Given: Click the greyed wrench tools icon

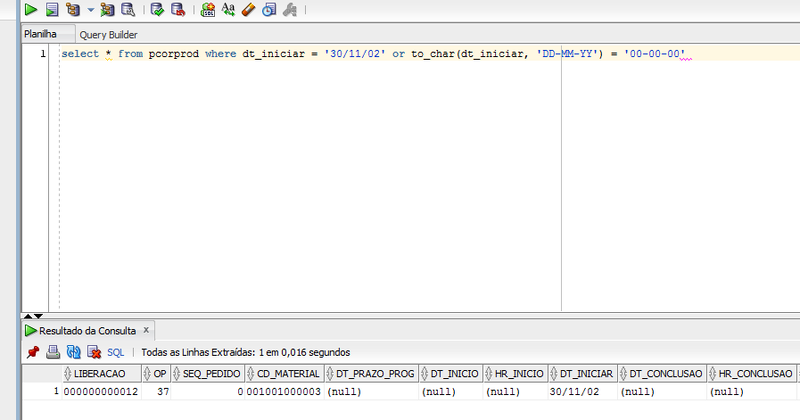Looking at the screenshot, I should click(290, 10).
